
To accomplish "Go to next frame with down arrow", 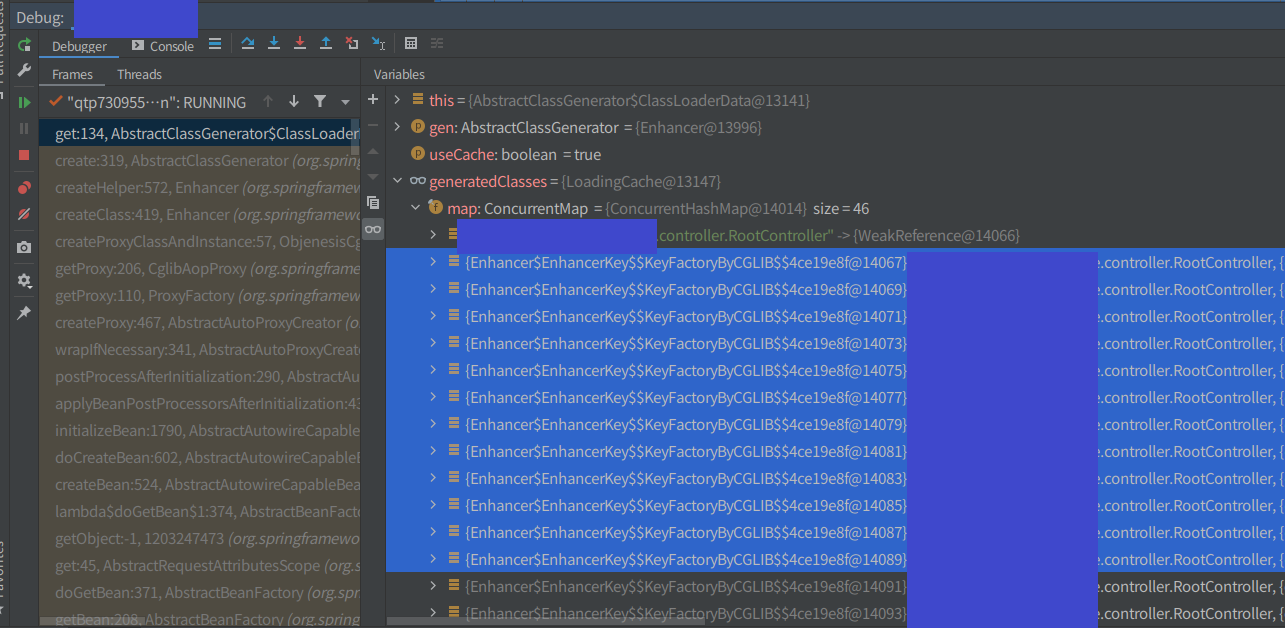I will (x=294, y=102).
